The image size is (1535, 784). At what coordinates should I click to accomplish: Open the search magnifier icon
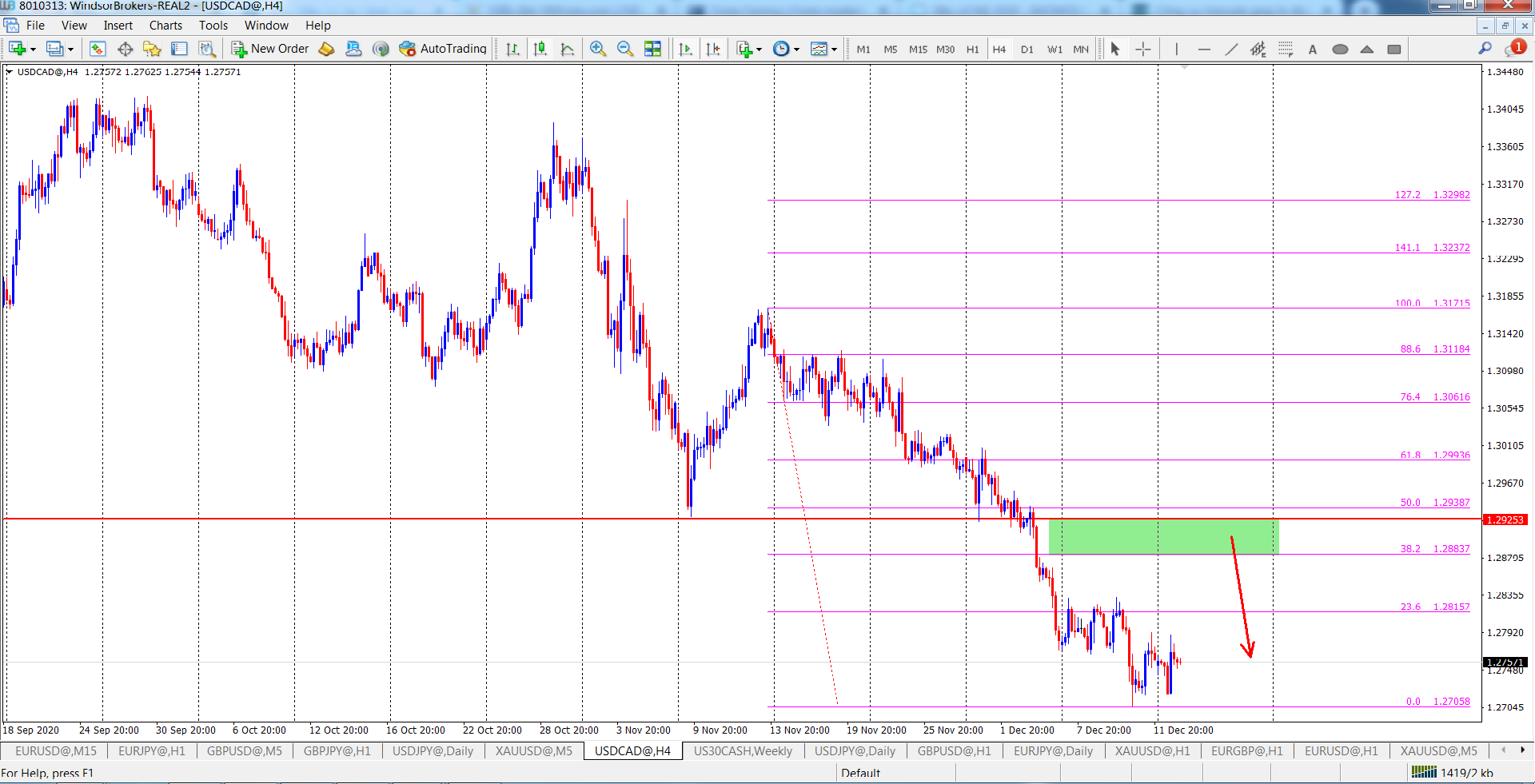point(1485,49)
